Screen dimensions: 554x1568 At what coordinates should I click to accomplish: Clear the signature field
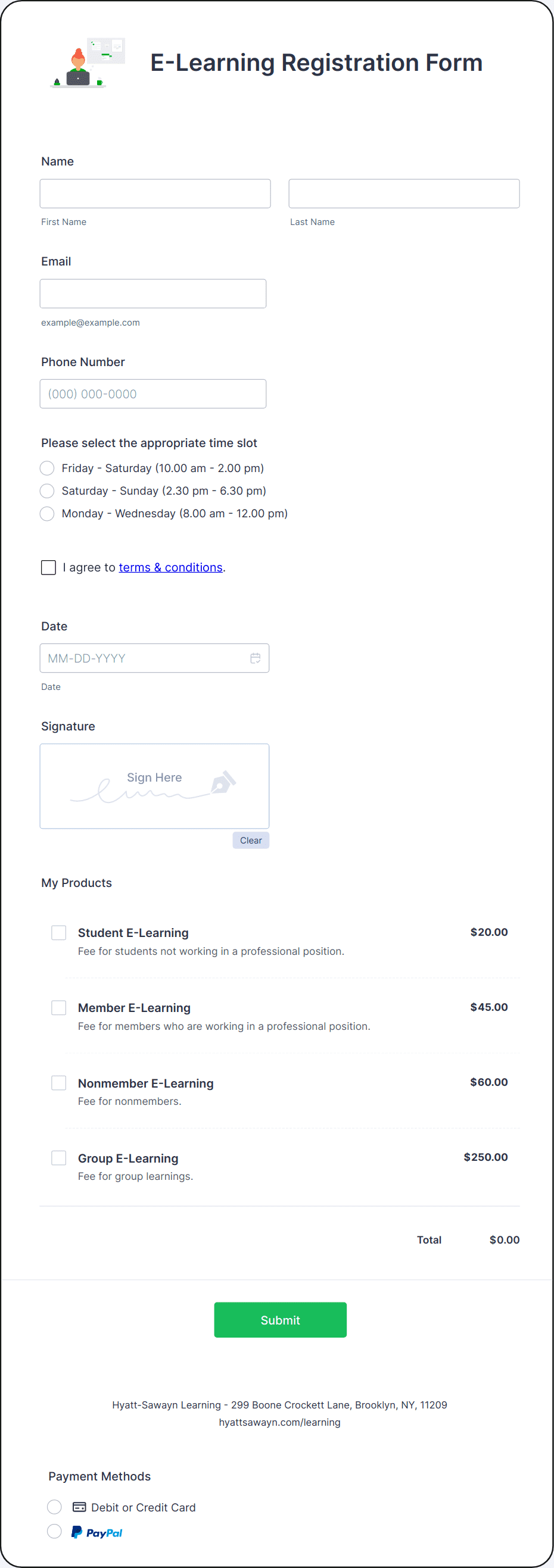(x=250, y=840)
